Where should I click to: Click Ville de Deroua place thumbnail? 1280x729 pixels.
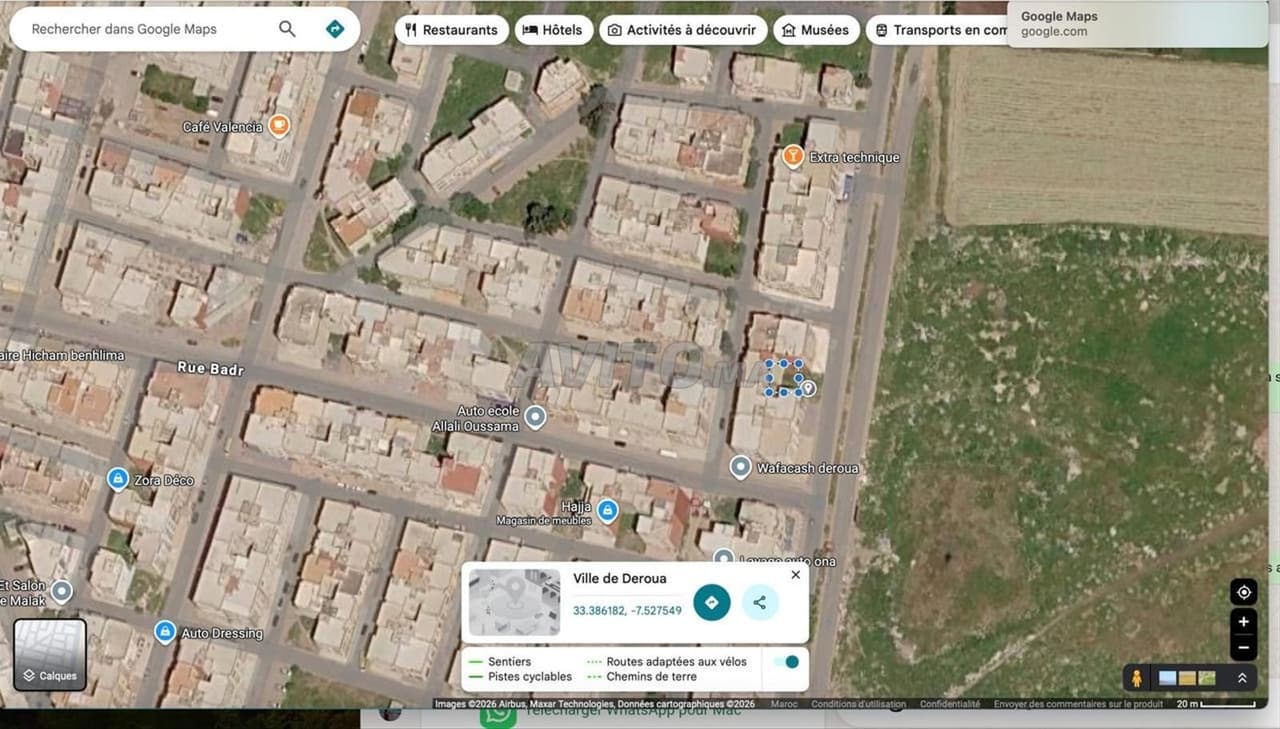pos(514,602)
